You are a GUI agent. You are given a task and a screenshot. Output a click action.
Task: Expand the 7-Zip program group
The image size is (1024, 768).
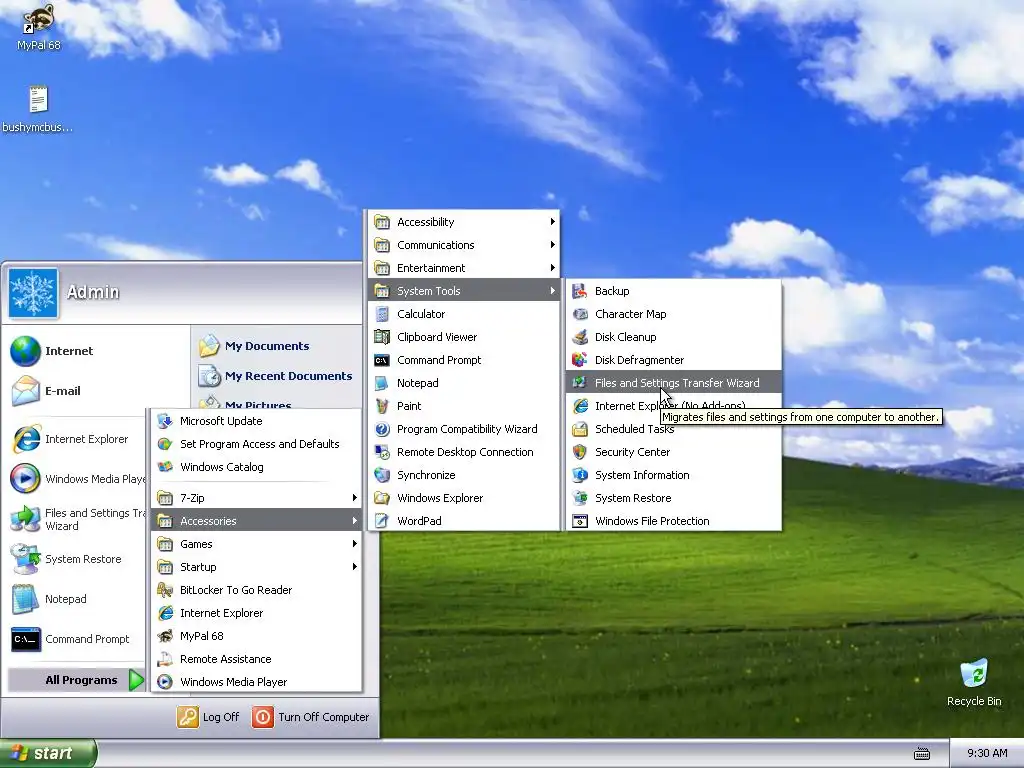(256, 498)
